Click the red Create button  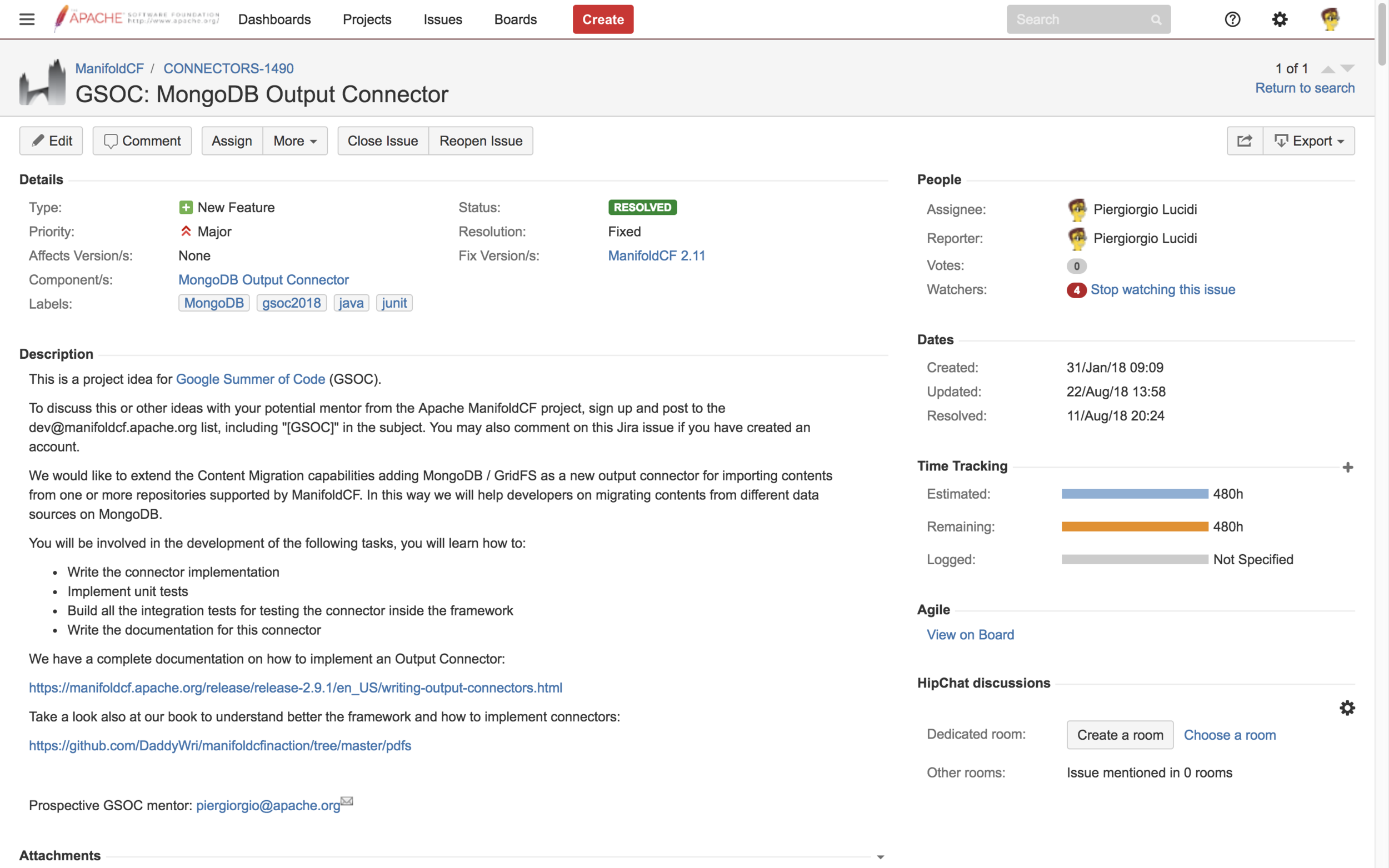coord(603,19)
